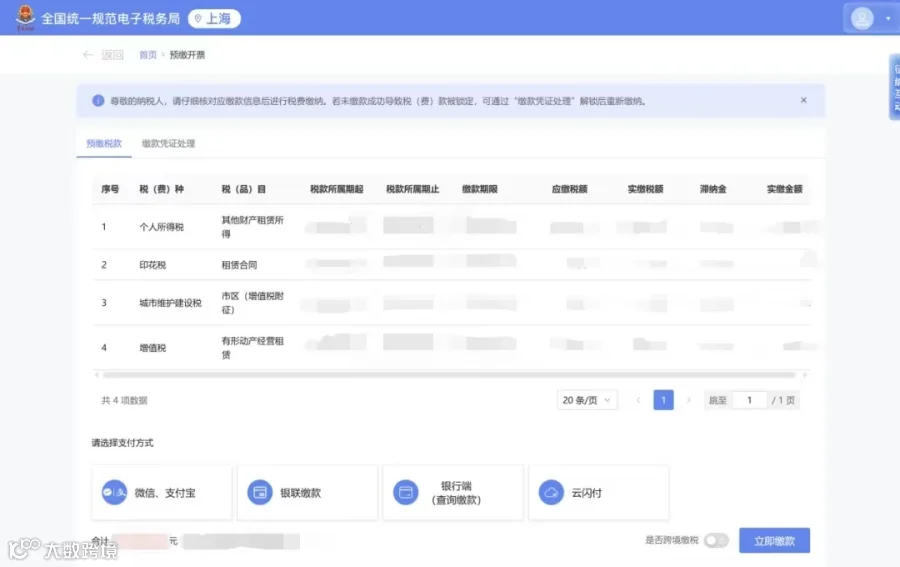
Task: Open the blue side panel tab at right edge
Action: pyautogui.click(x=894, y=87)
